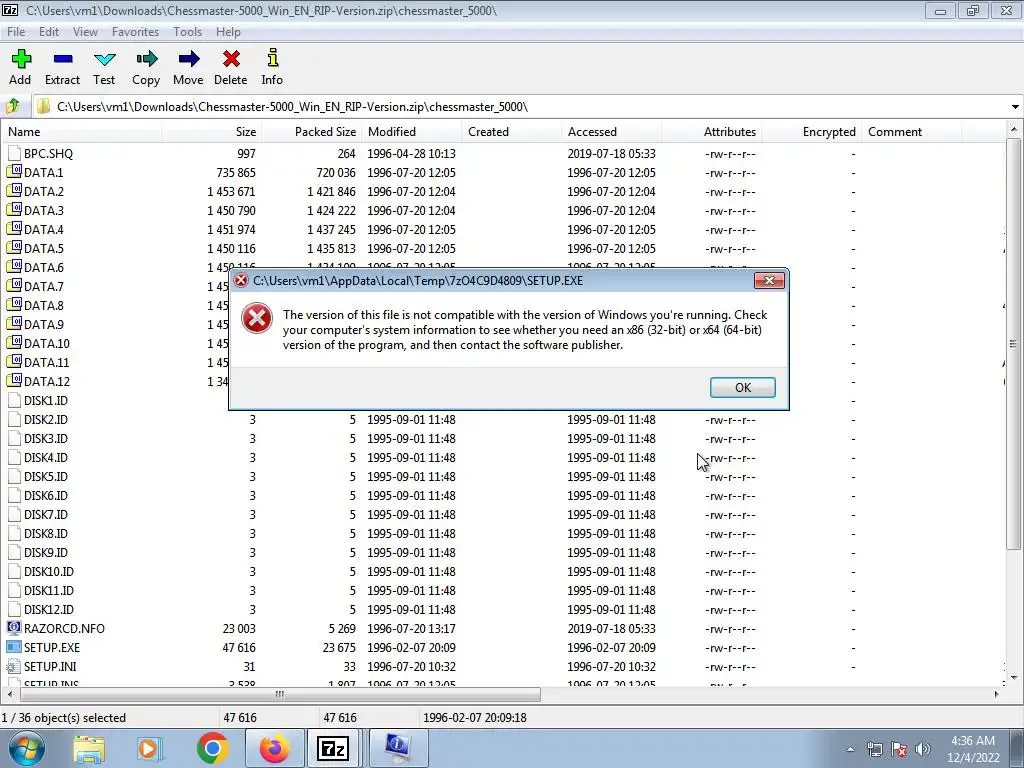The width and height of the screenshot is (1024, 768).
Task: Expand the address bar path dropdown
Action: click(x=1015, y=106)
